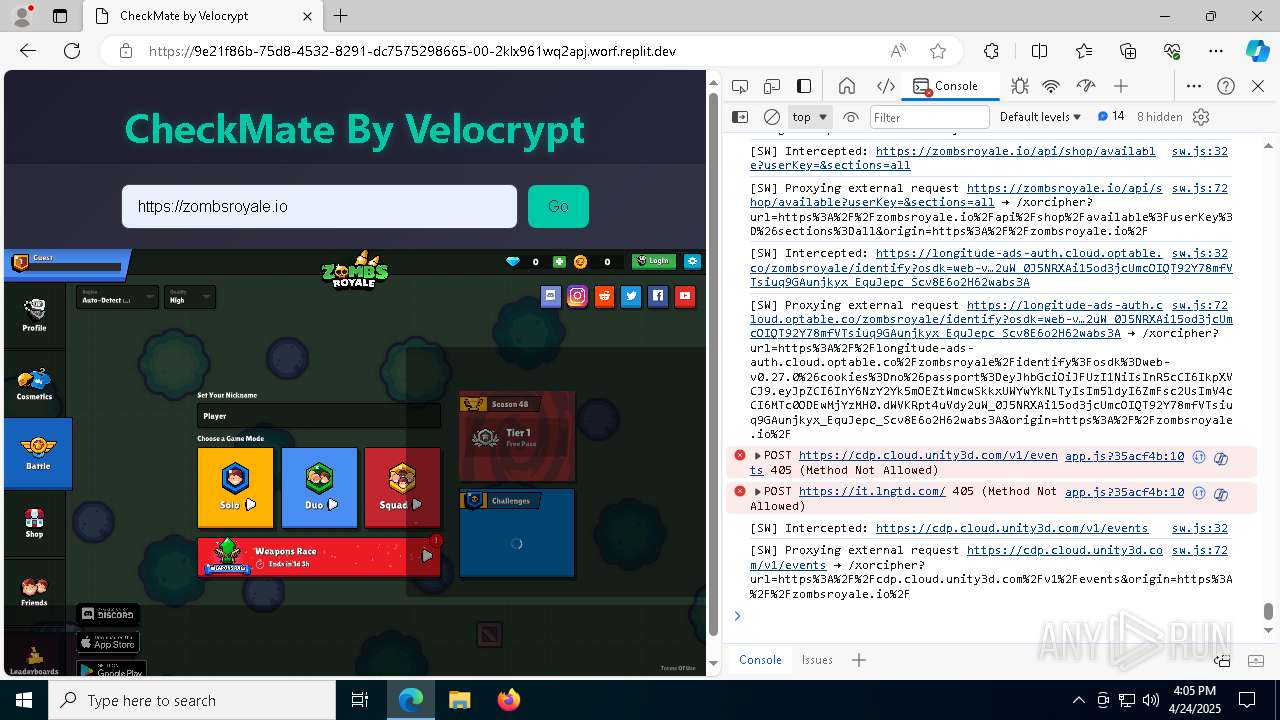Add a drawer tool with plus

[x=858, y=659]
